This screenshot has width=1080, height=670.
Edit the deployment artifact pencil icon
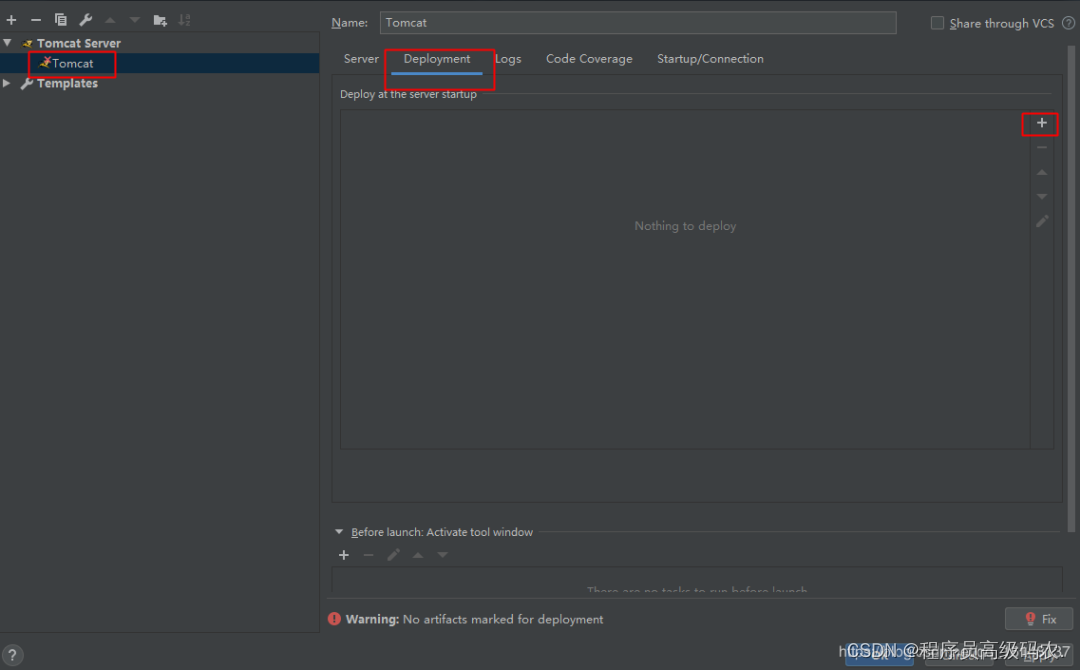coord(1041,222)
